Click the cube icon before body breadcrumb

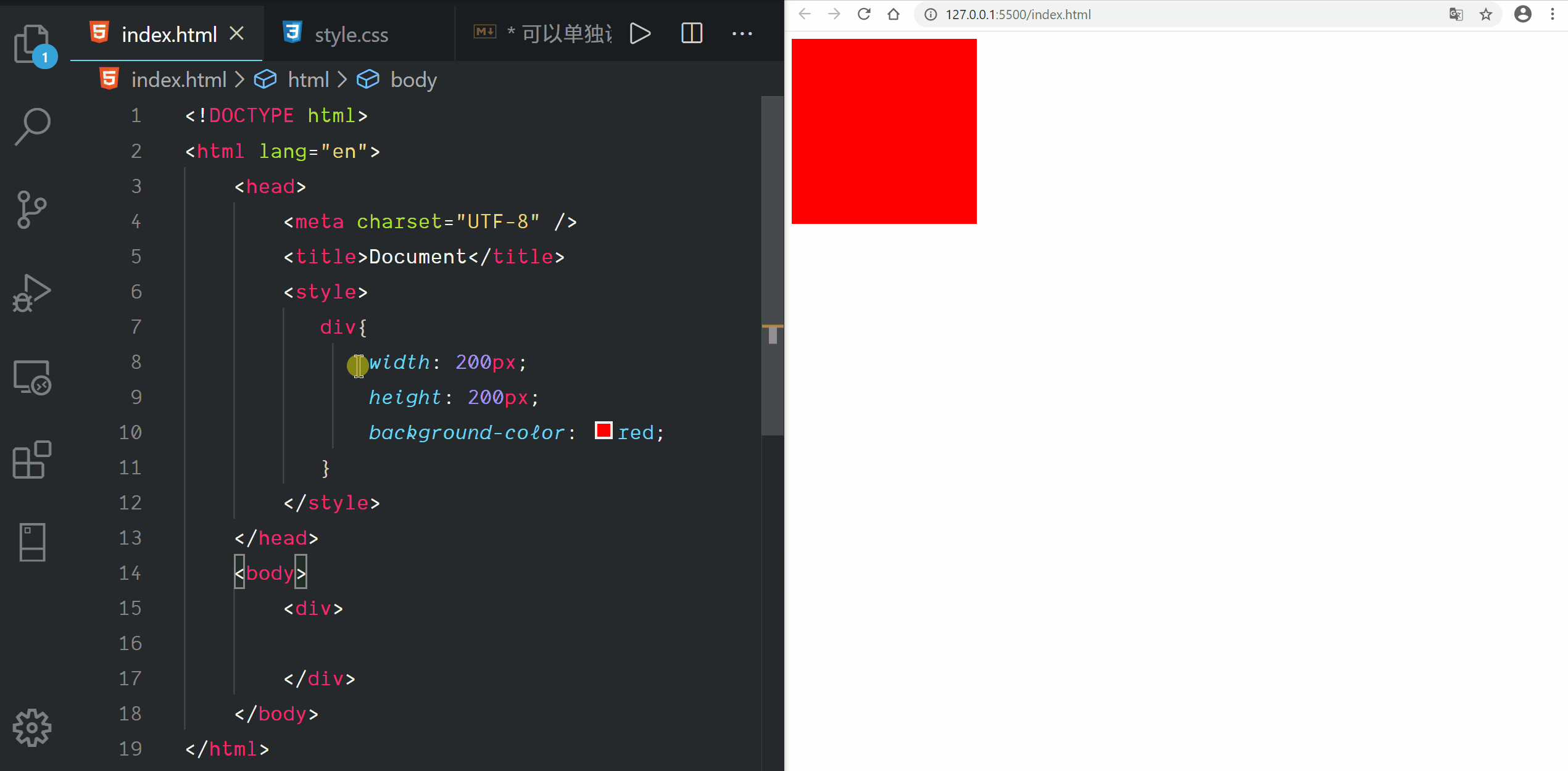tap(368, 80)
